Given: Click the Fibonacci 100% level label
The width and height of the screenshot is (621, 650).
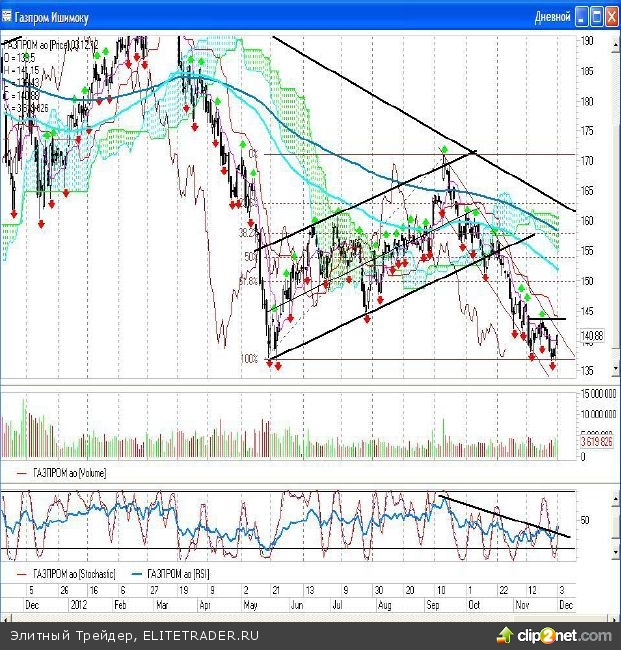Looking at the screenshot, I should pyautogui.click(x=249, y=357).
